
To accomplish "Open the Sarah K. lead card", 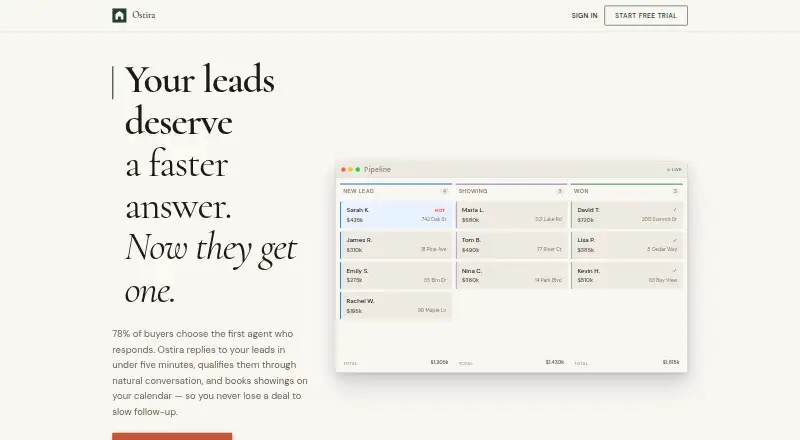I will pyautogui.click(x=396, y=215).
